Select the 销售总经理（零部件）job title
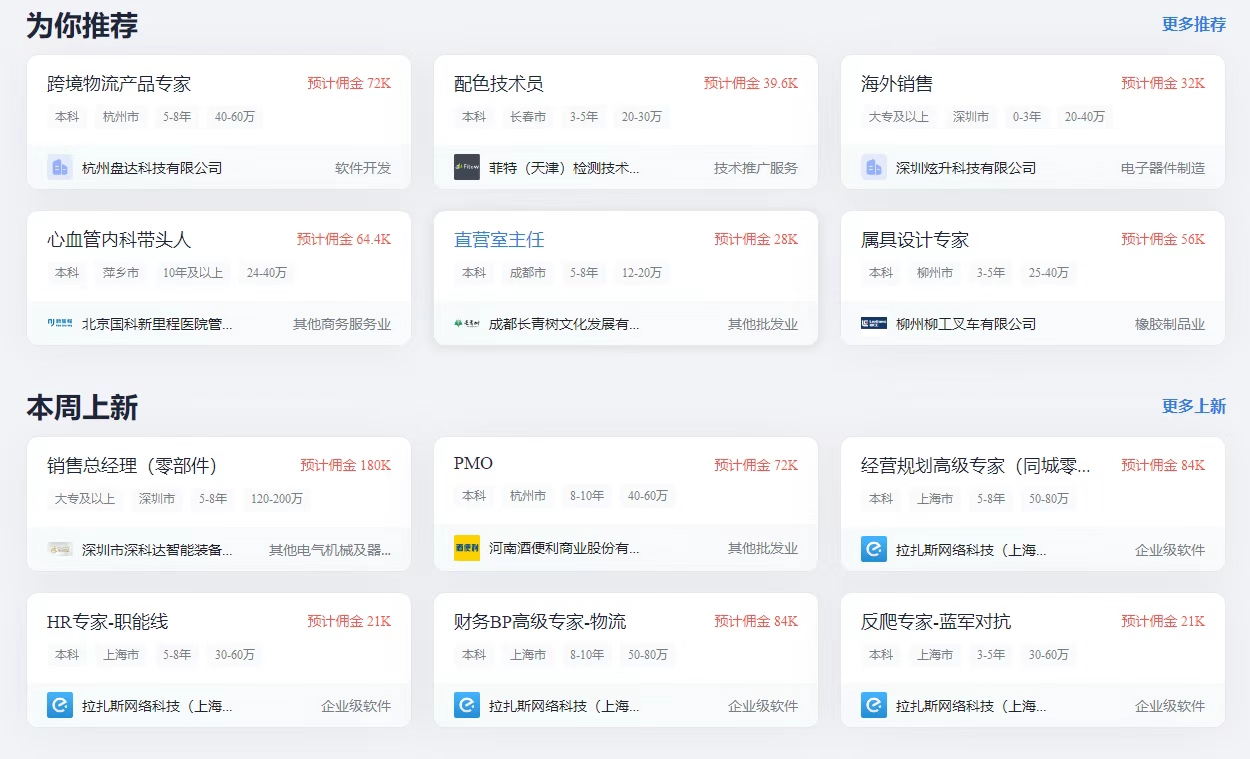The image size is (1250, 759). 132,466
